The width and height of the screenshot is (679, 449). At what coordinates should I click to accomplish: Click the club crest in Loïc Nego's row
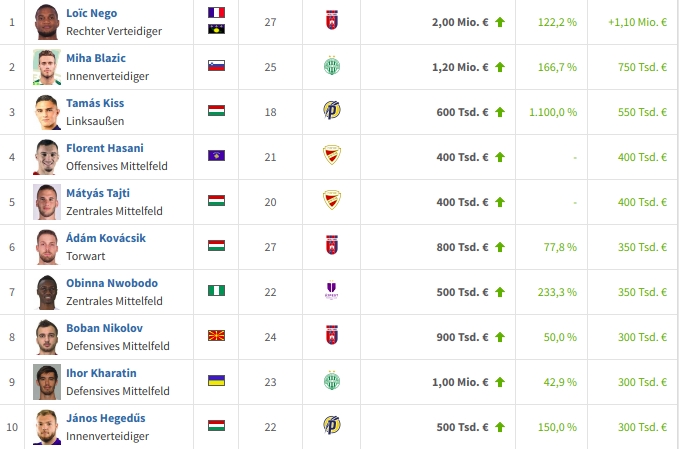[x=332, y=21]
